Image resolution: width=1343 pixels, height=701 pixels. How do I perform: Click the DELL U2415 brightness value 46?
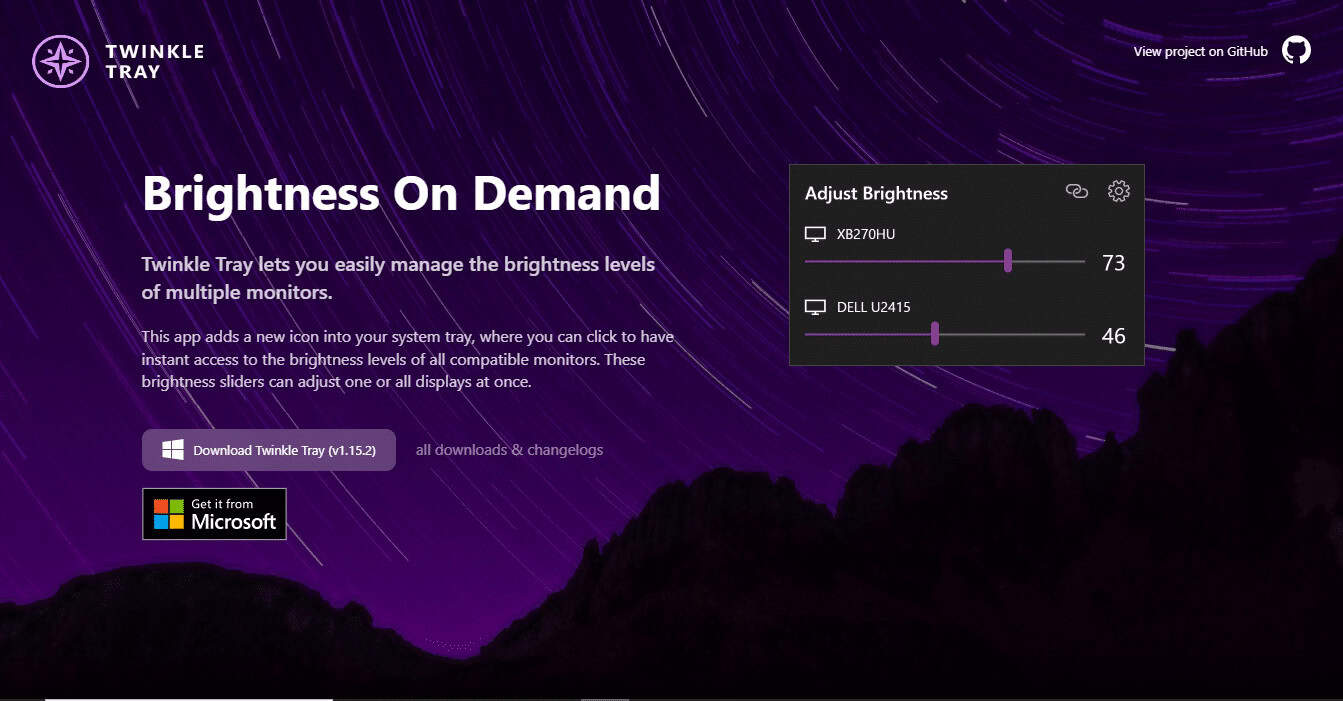[x=1113, y=336]
